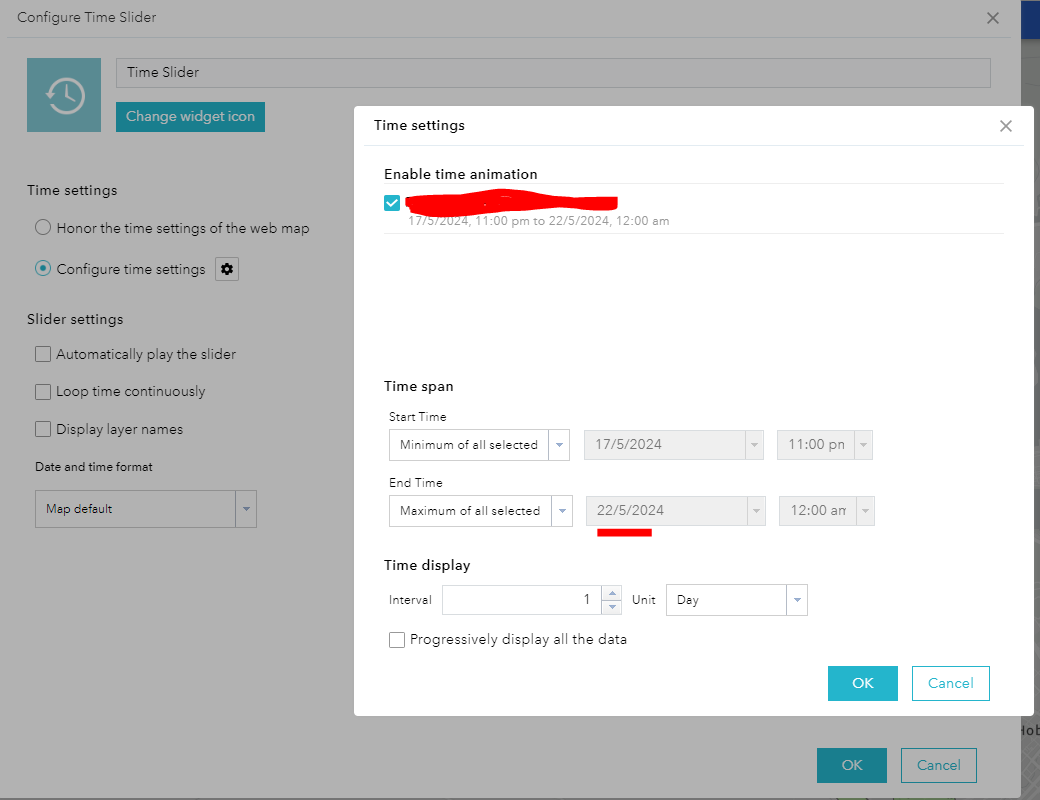Image resolution: width=1040 pixels, height=800 pixels.
Task: Close the Time settings dialog
Action: pos(1005,125)
